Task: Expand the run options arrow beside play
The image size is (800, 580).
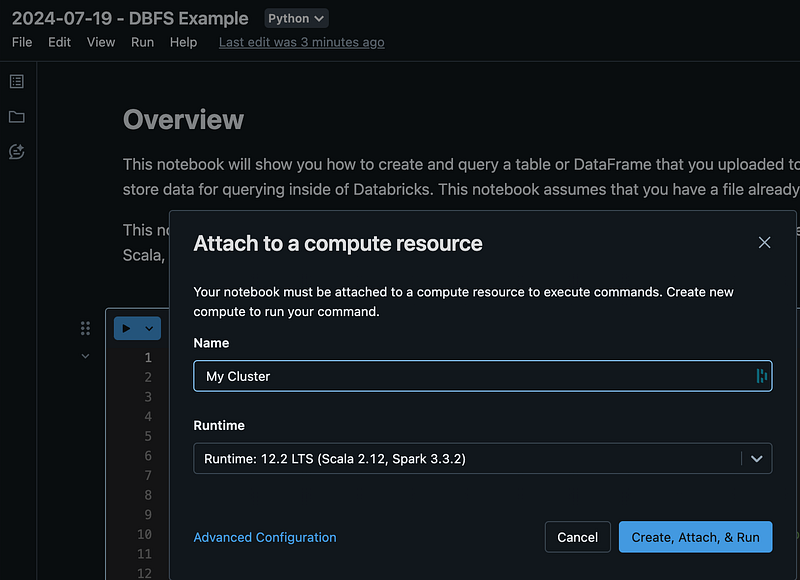Action: 149,329
